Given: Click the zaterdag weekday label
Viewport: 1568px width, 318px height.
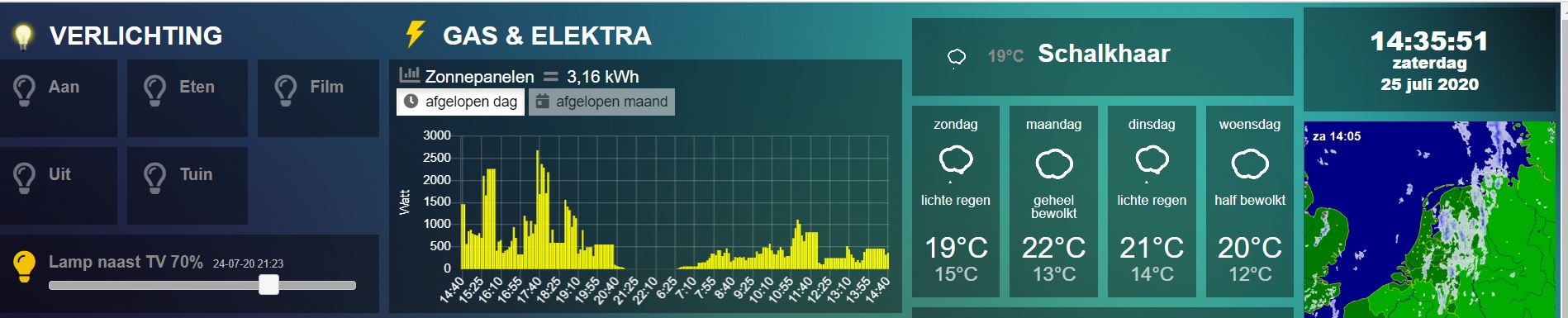Looking at the screenshot, I should (1429, 63).
